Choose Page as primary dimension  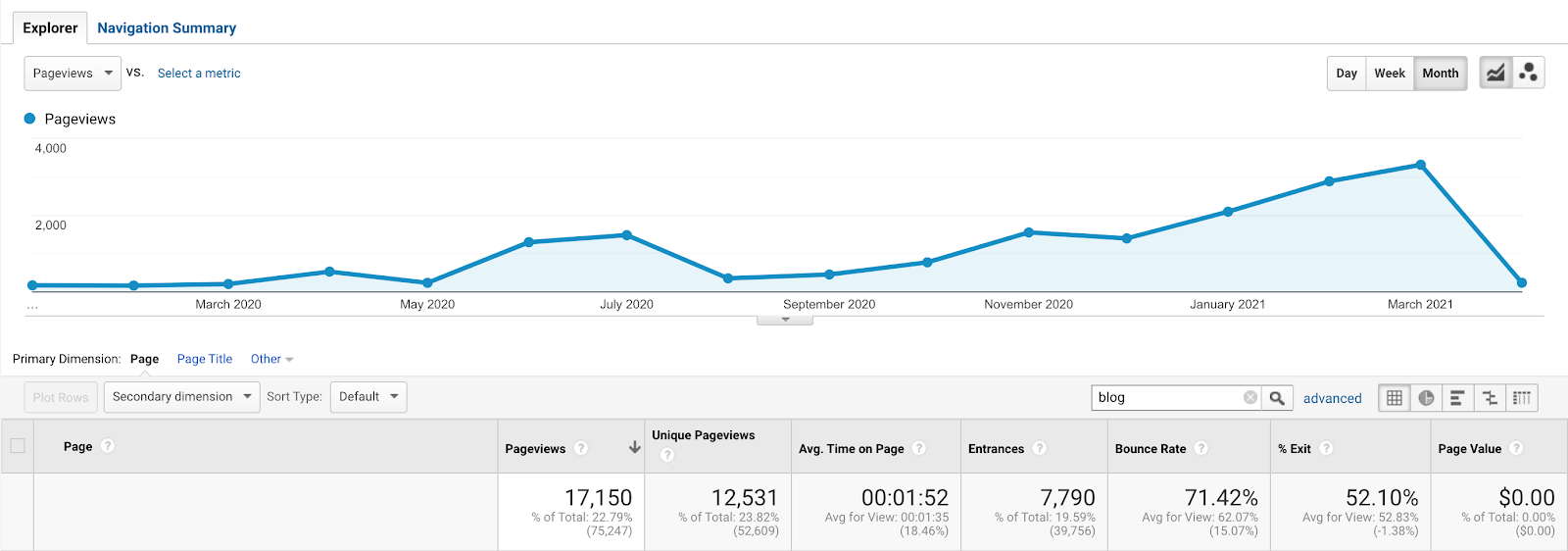click(144, 359)
